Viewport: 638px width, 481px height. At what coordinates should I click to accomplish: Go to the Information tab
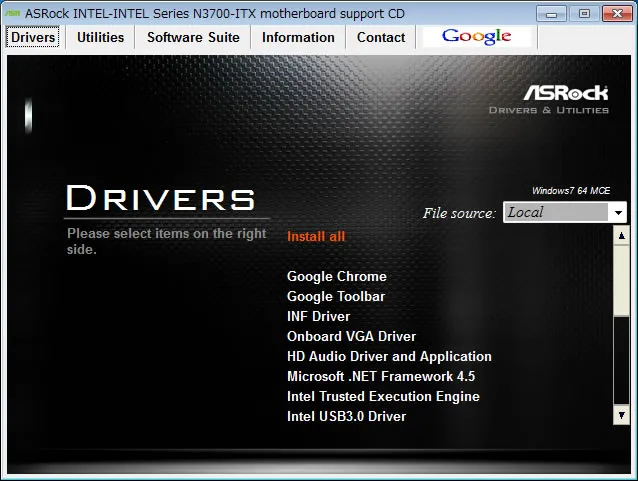point(298,37)
